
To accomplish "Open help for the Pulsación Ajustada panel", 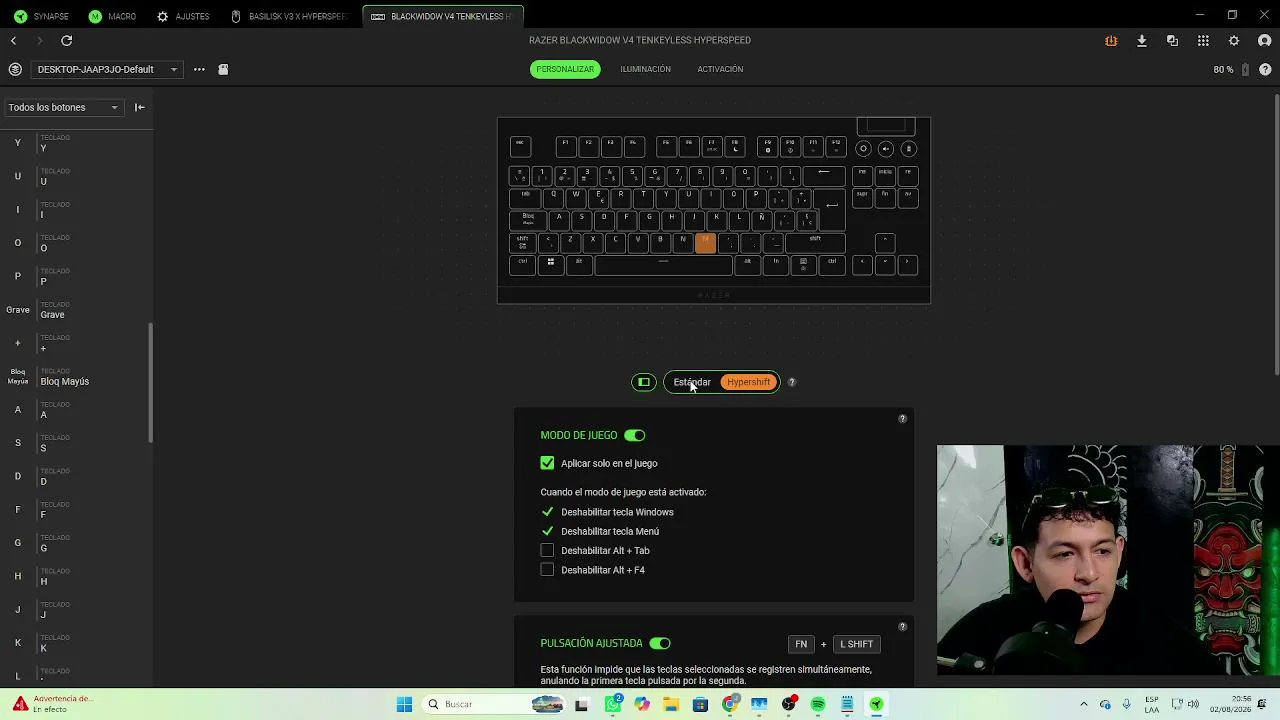I will point(902,627).
